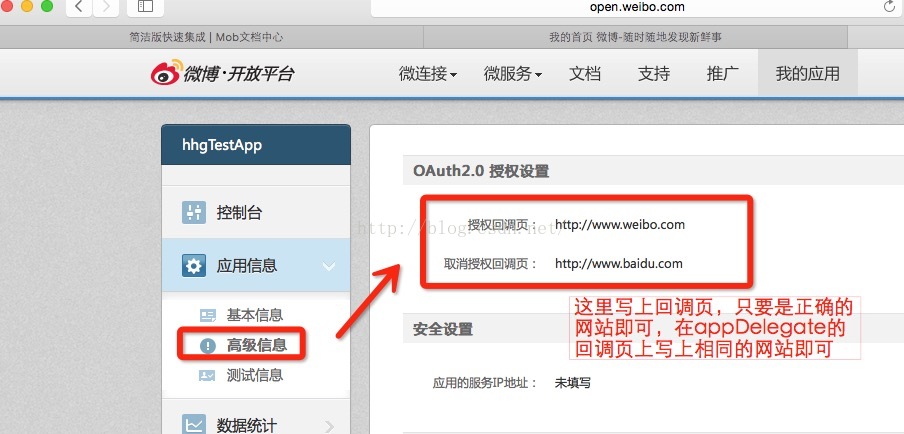The image size is (904, 434).
Task: Open 文档 in the top navigation
Action: (x=585, y=74)
